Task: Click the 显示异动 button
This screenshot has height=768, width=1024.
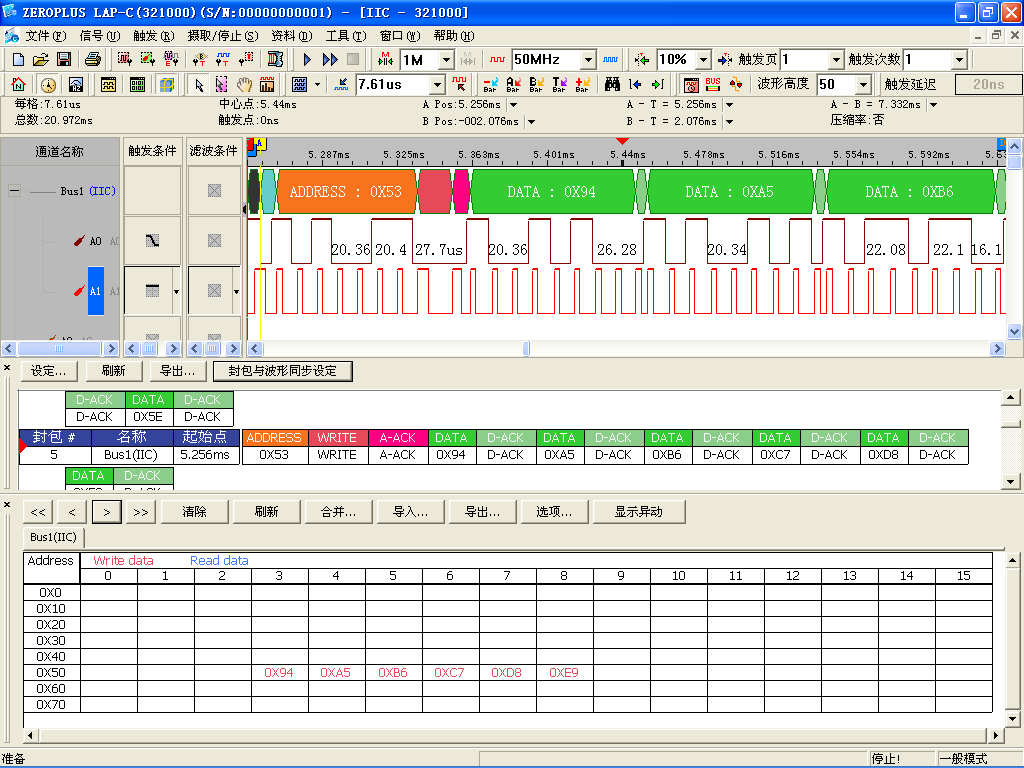Action: (x=641, y=512)
